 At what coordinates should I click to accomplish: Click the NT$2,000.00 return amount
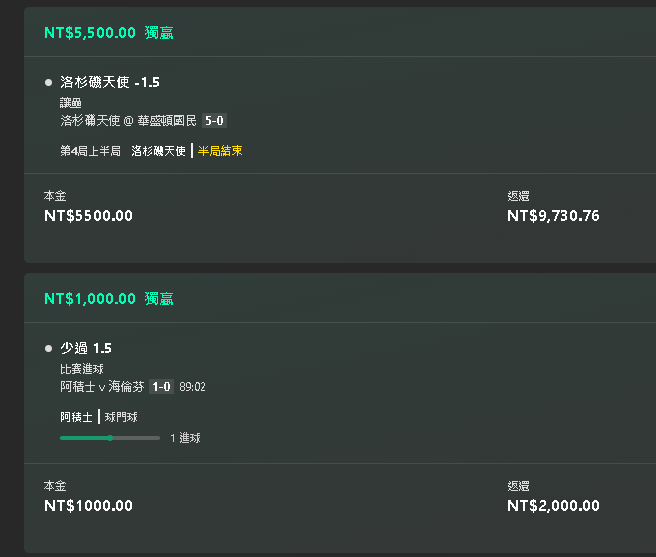pos(553,506)
